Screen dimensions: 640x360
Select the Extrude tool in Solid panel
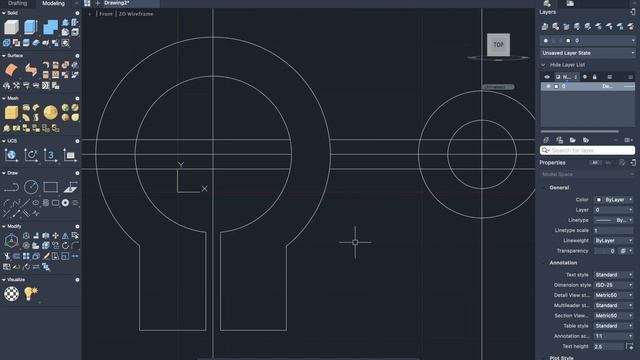click(31, 27)
